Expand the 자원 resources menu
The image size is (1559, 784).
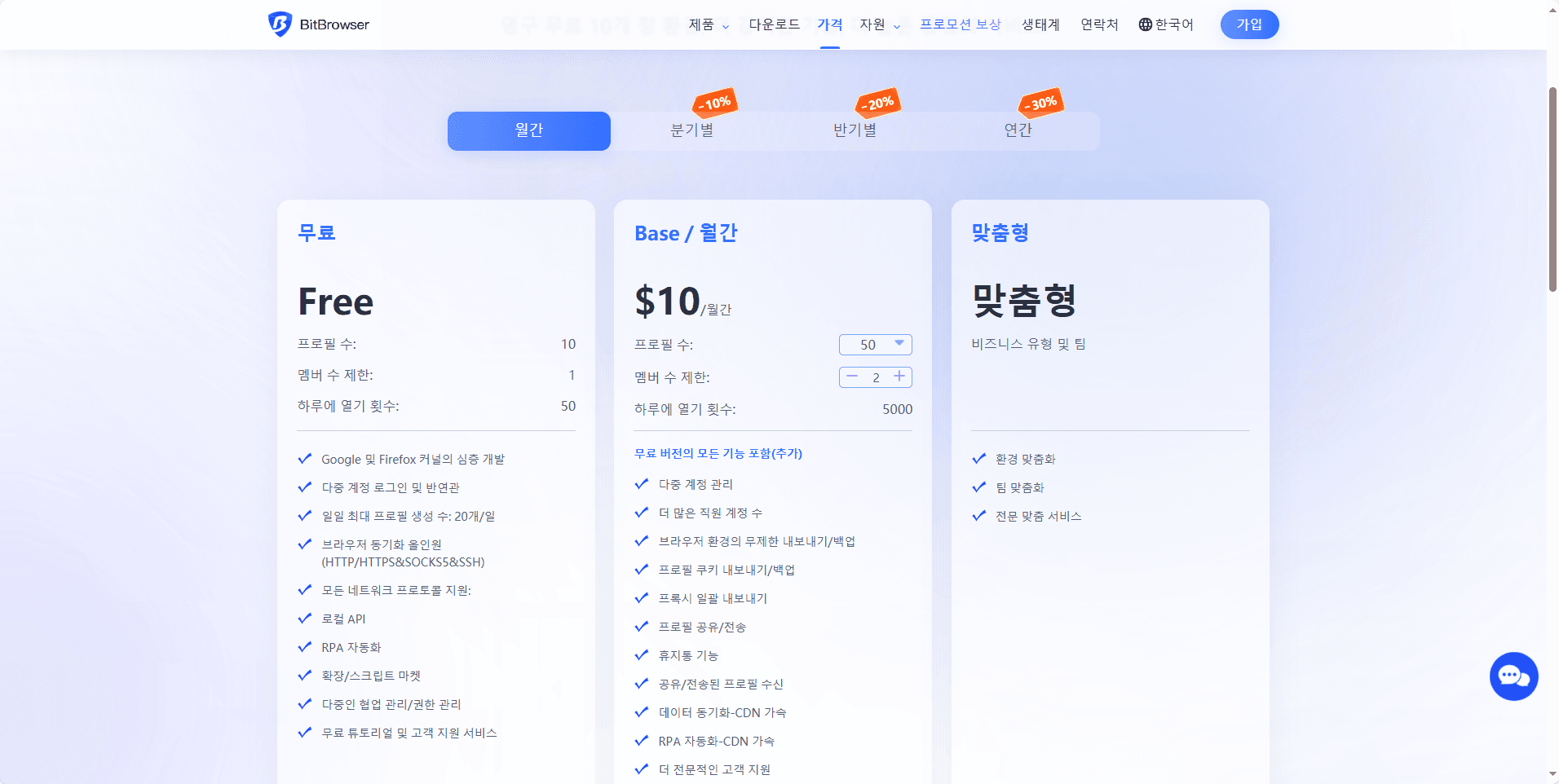879,24
